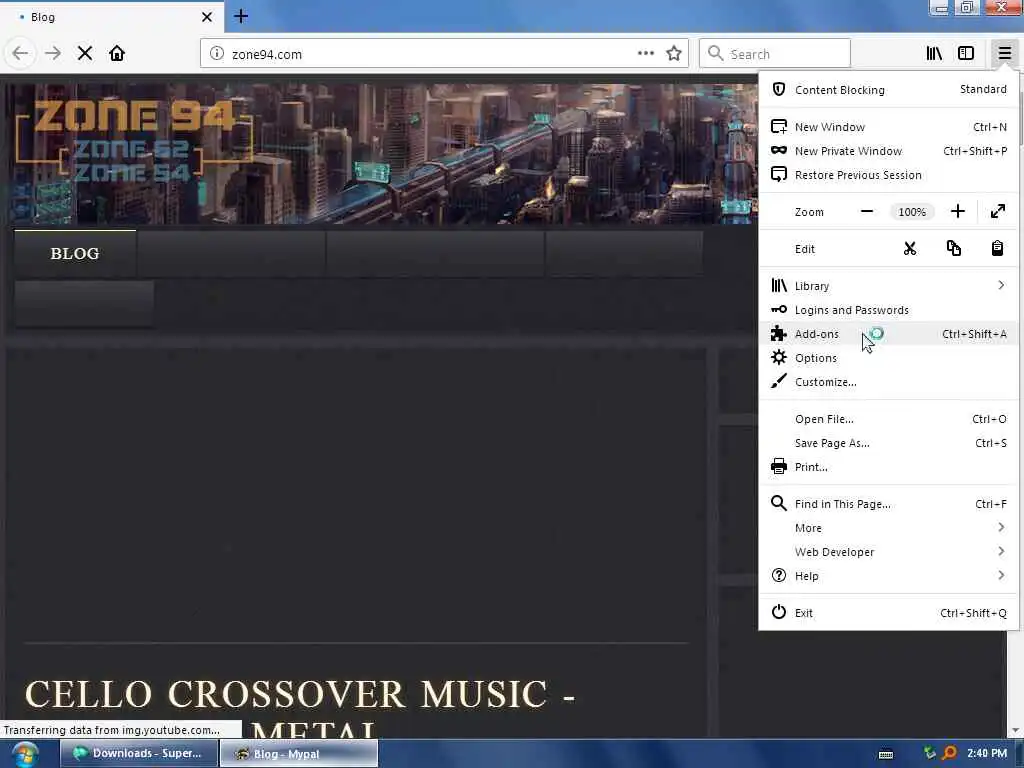This screenshot has width=1024, height=768.
Task: Open page actions three-dot menu
Action: coord(646,54)
